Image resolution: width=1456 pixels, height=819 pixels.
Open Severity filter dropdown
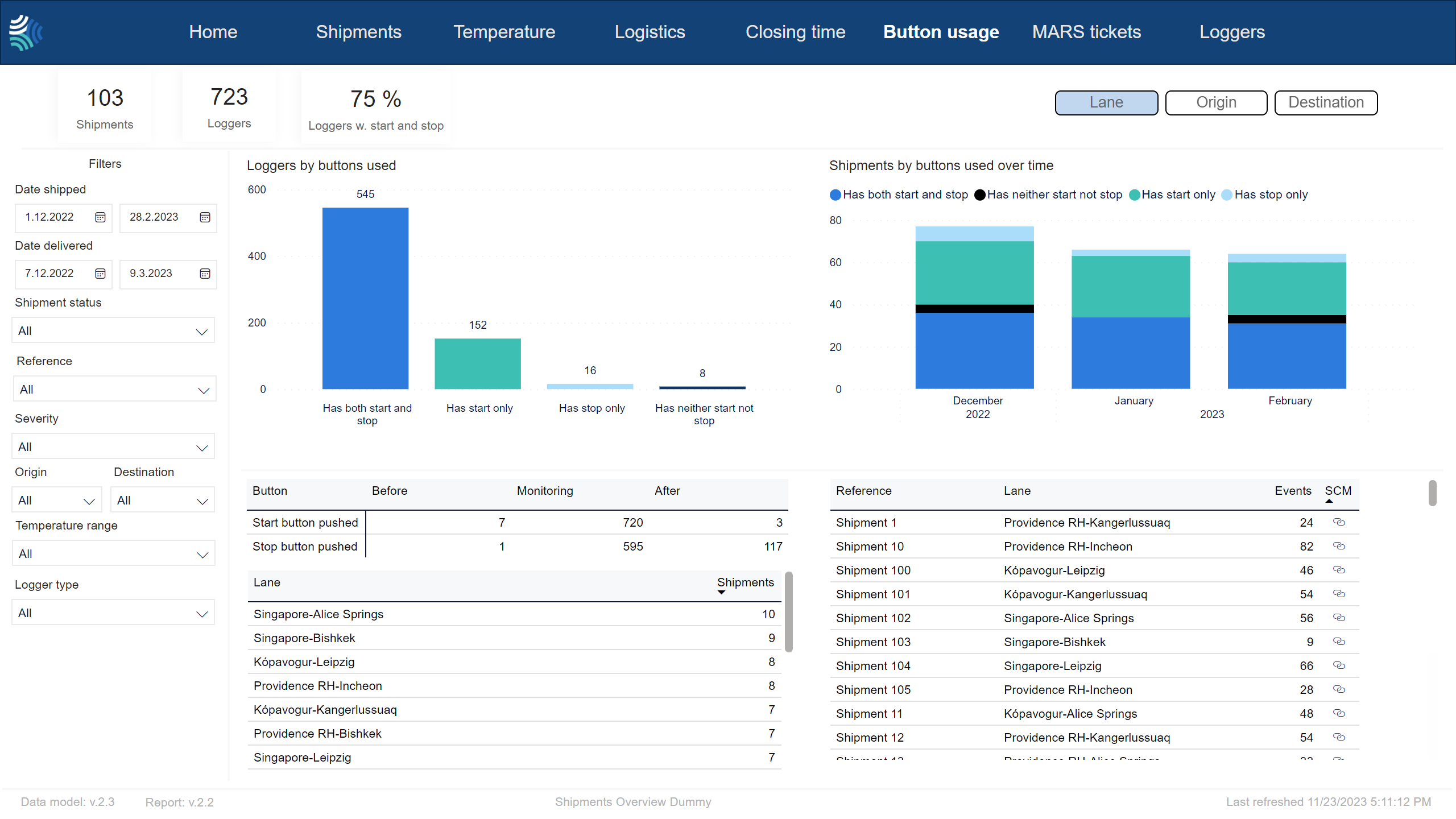[113, 446]
